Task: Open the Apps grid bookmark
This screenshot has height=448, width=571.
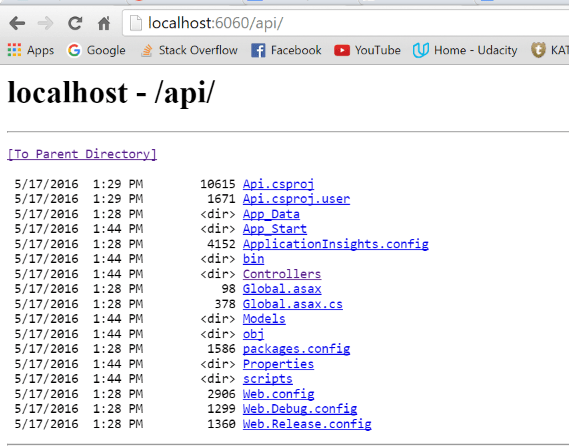Action: (x=31, y=50)
